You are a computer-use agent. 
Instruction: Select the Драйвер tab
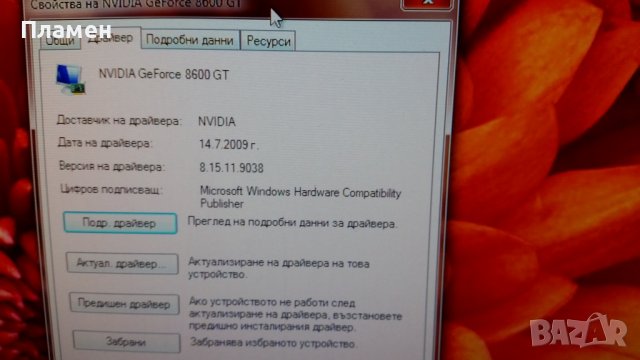click(x=111, y=38)
